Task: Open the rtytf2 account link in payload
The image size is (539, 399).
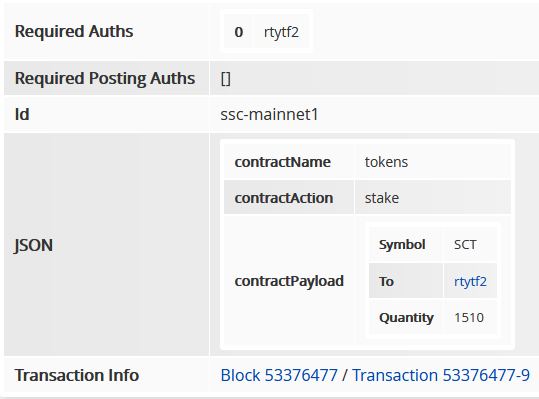Action: (x=470, y=281)
